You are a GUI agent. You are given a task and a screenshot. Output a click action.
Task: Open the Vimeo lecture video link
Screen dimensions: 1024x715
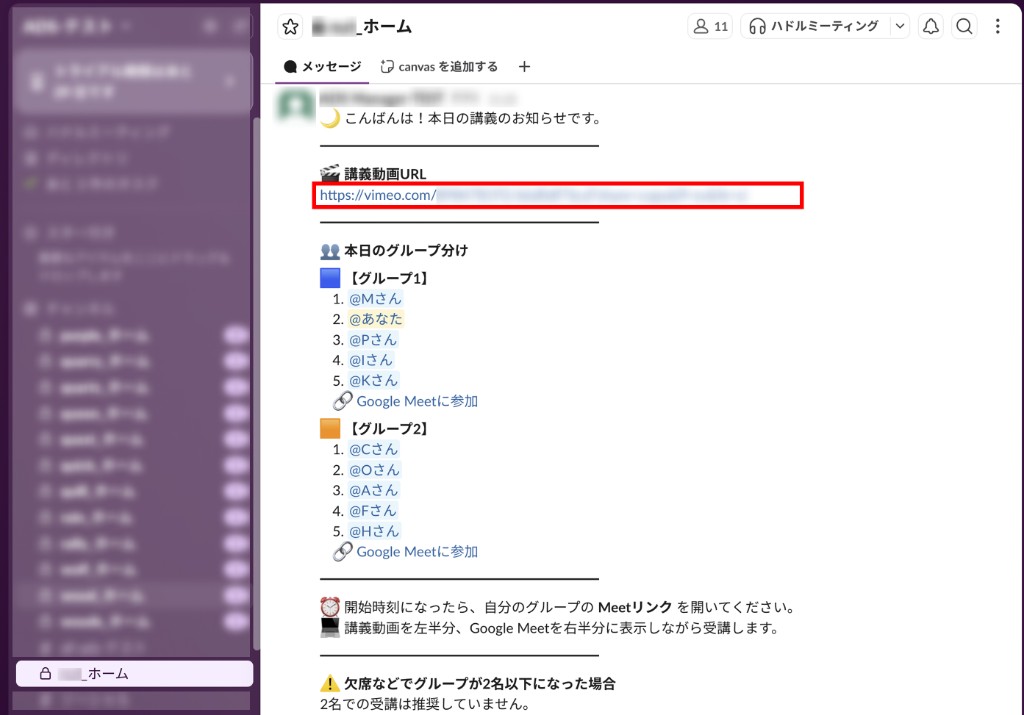(x=450, y=196)
